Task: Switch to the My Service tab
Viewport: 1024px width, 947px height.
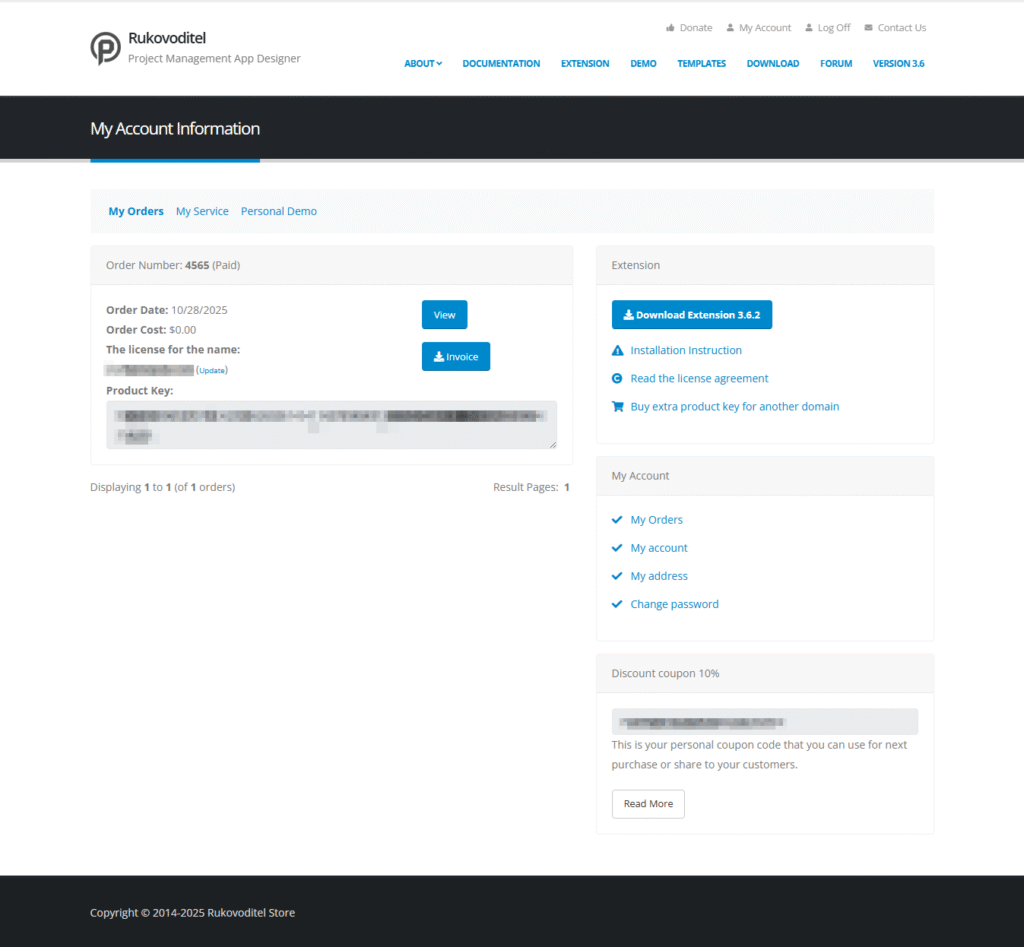Action: coord(202,212)
